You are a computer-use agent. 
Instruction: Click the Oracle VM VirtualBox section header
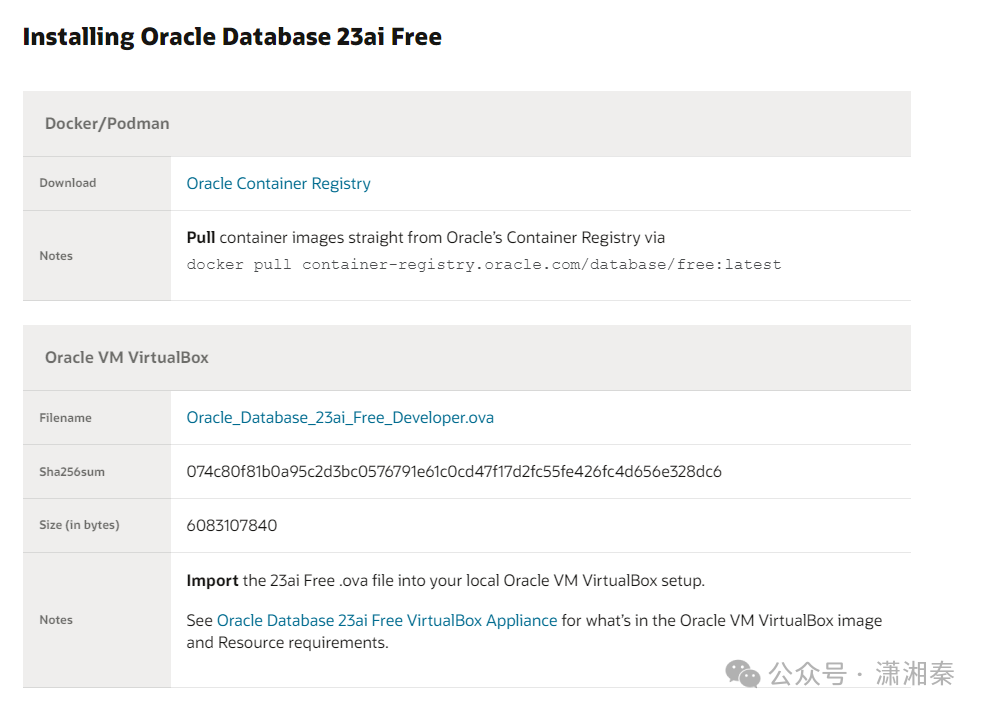coord(126,357)
